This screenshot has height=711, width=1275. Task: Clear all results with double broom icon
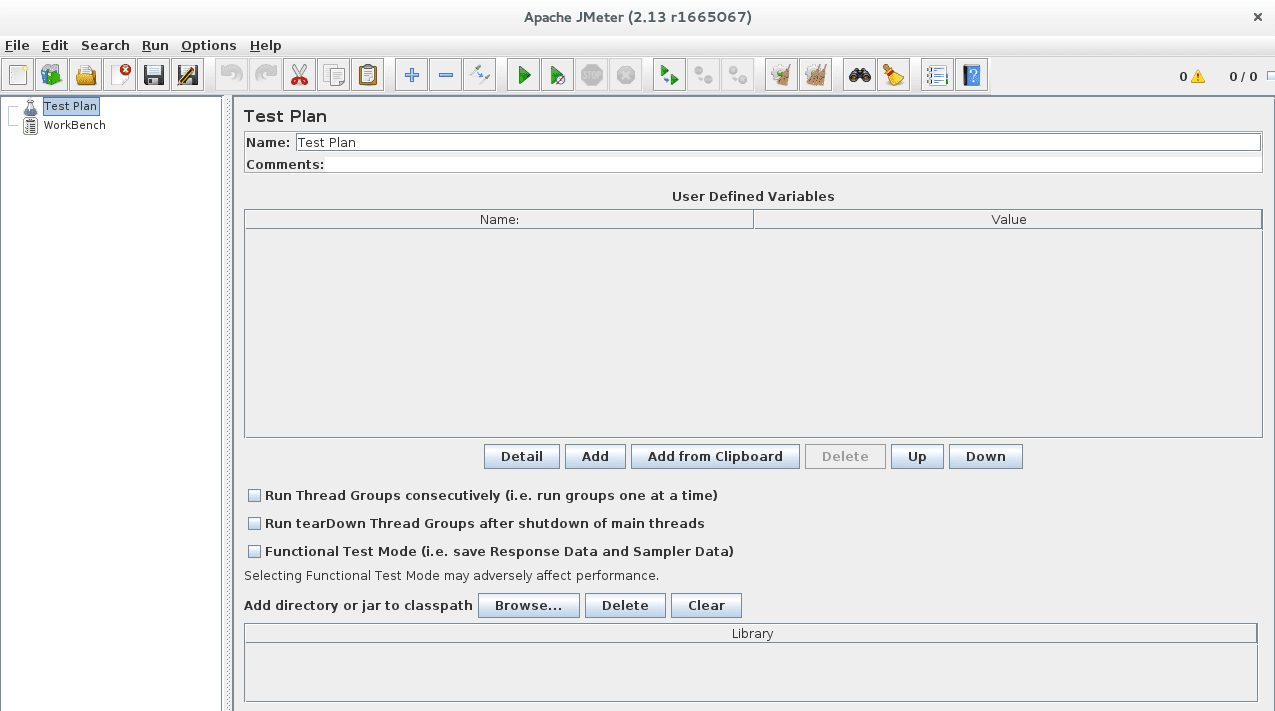(x=815, y=75)
